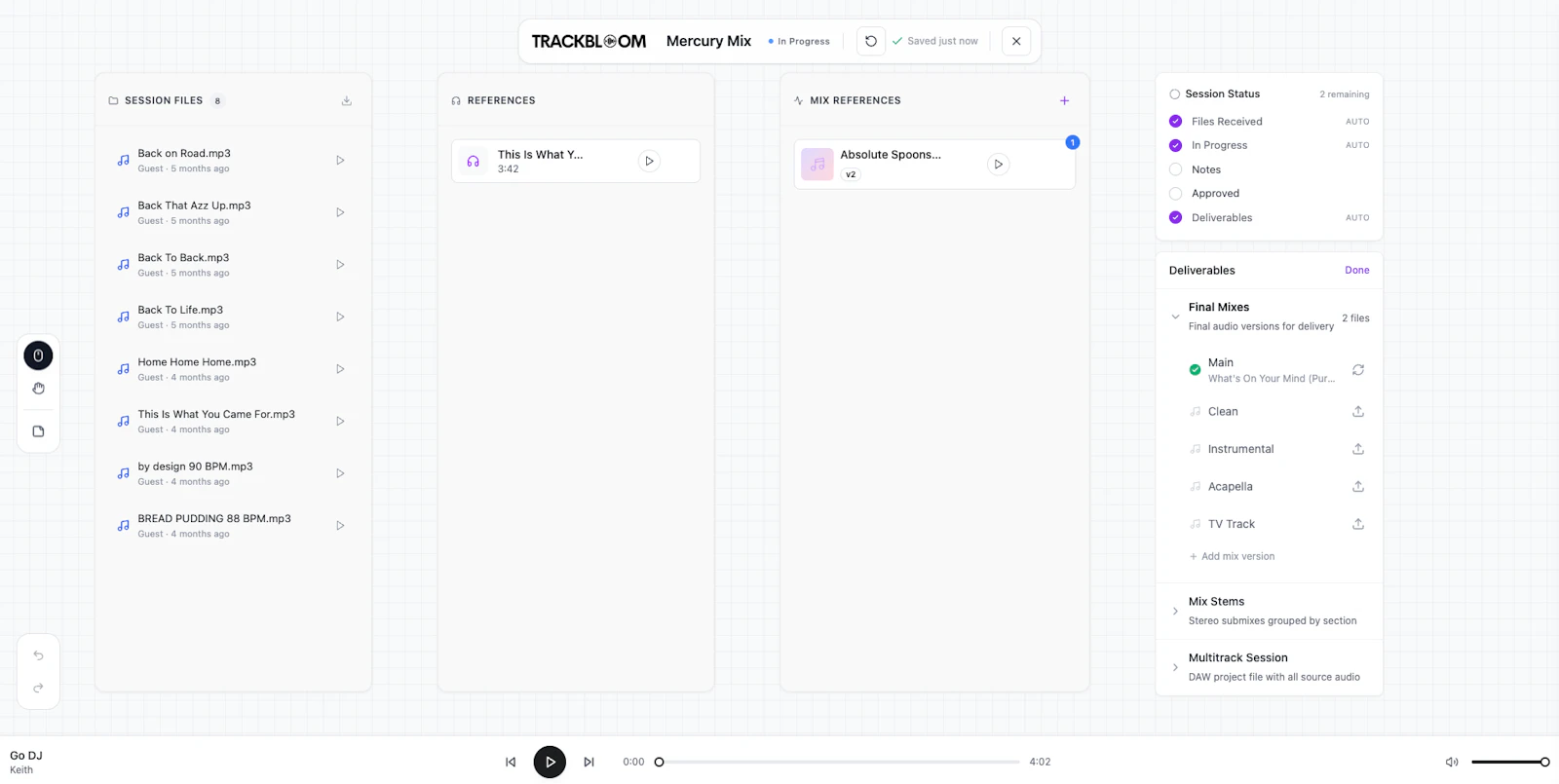
Task: Add a new mix reference
Action: coord(1064,101)
